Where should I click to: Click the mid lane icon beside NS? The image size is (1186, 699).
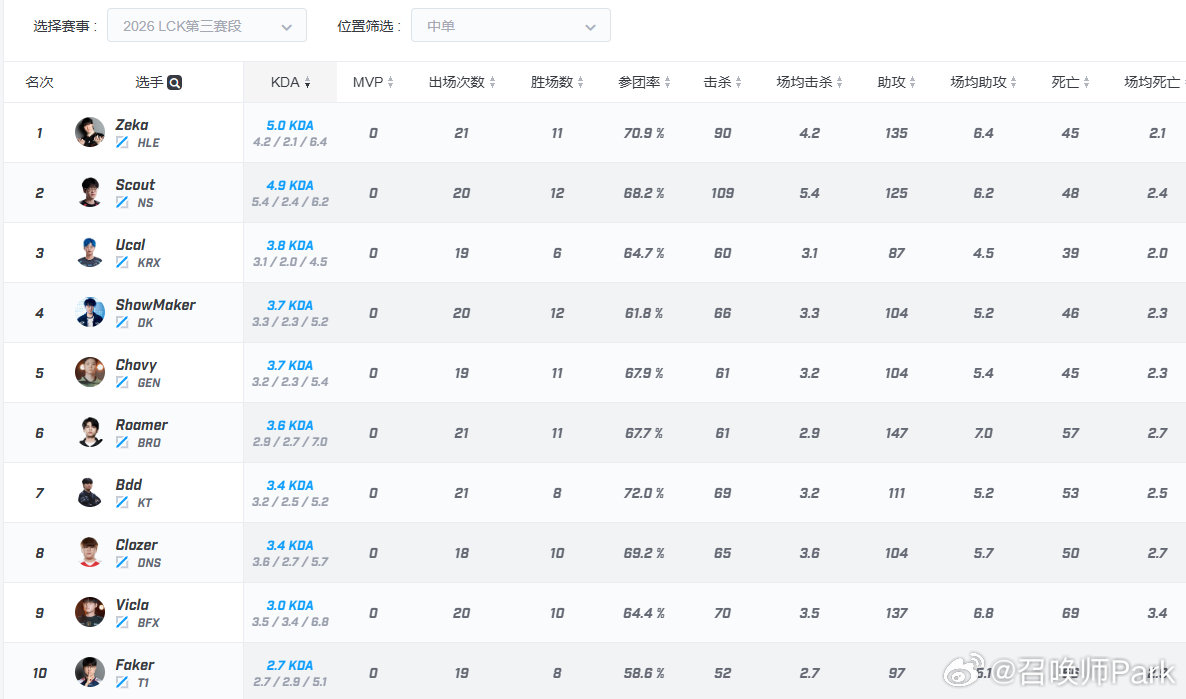[122, 202]
